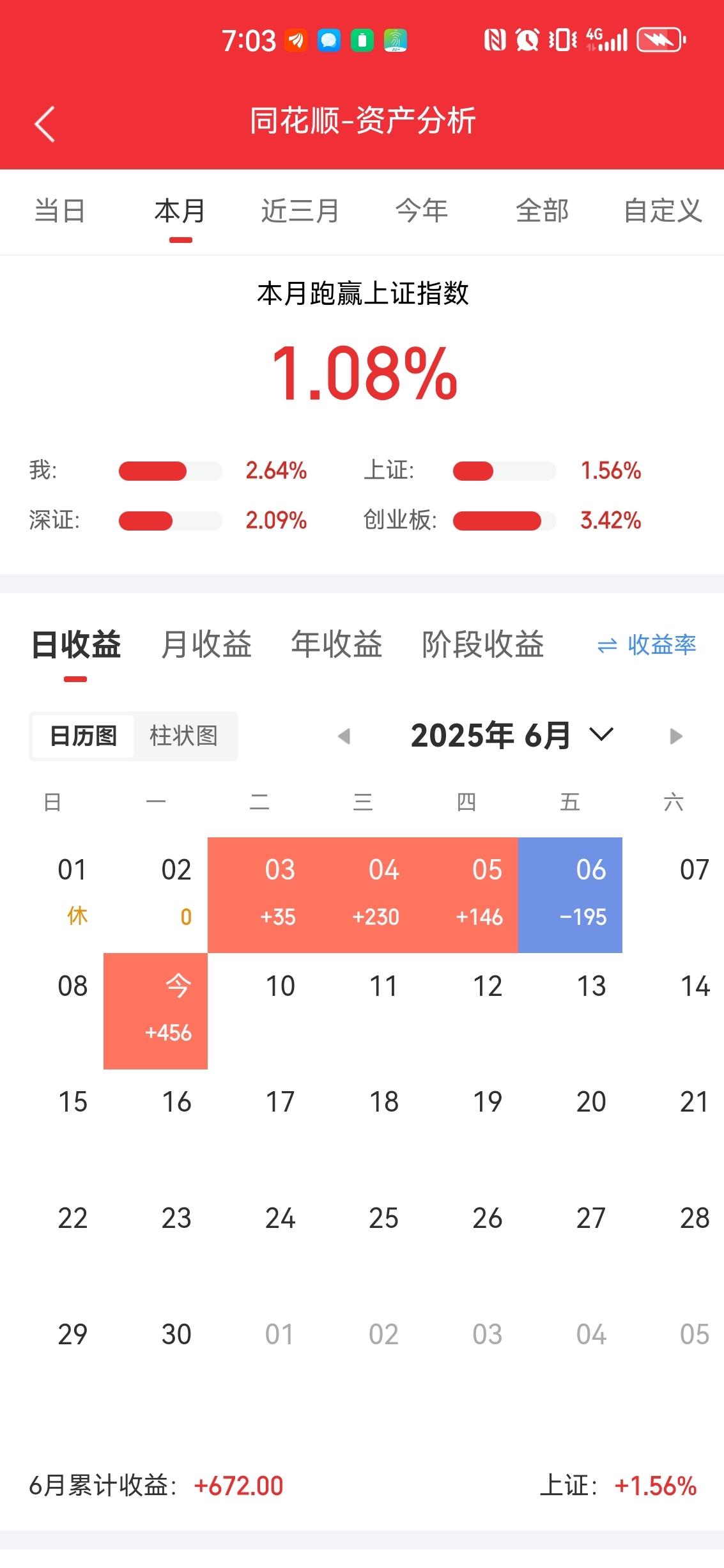Screen dimensions: 724x1568
Task: Tap the 06 day cell showing -195
Action: point(570,895)
